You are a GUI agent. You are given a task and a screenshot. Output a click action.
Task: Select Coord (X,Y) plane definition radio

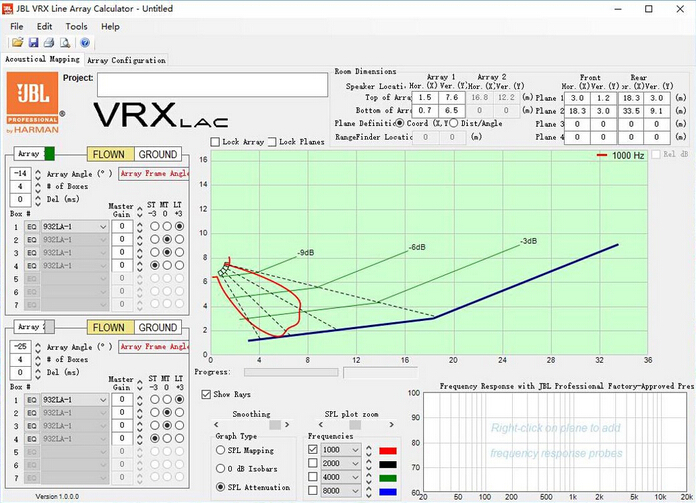[x=400, y=123]
